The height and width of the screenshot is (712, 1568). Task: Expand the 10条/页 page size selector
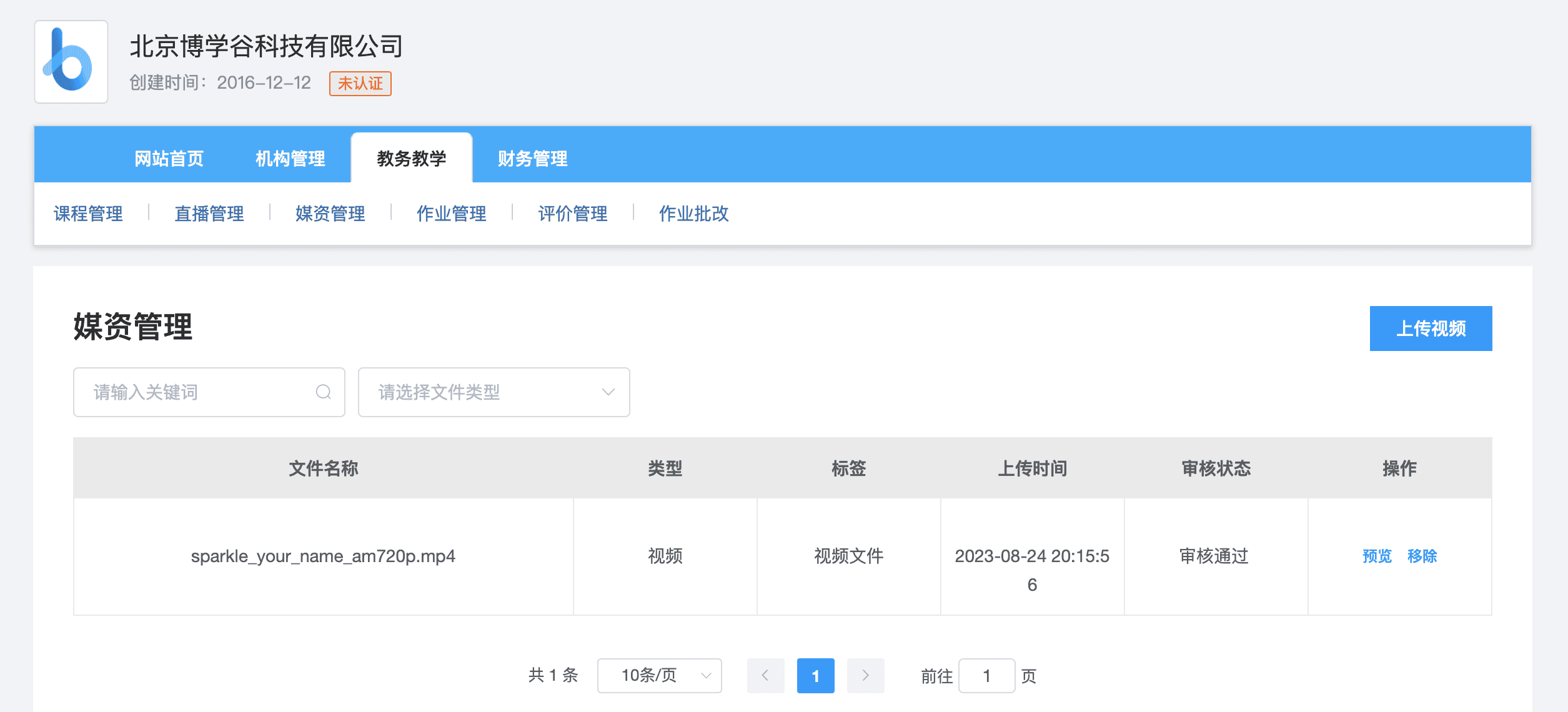(659, 675)
